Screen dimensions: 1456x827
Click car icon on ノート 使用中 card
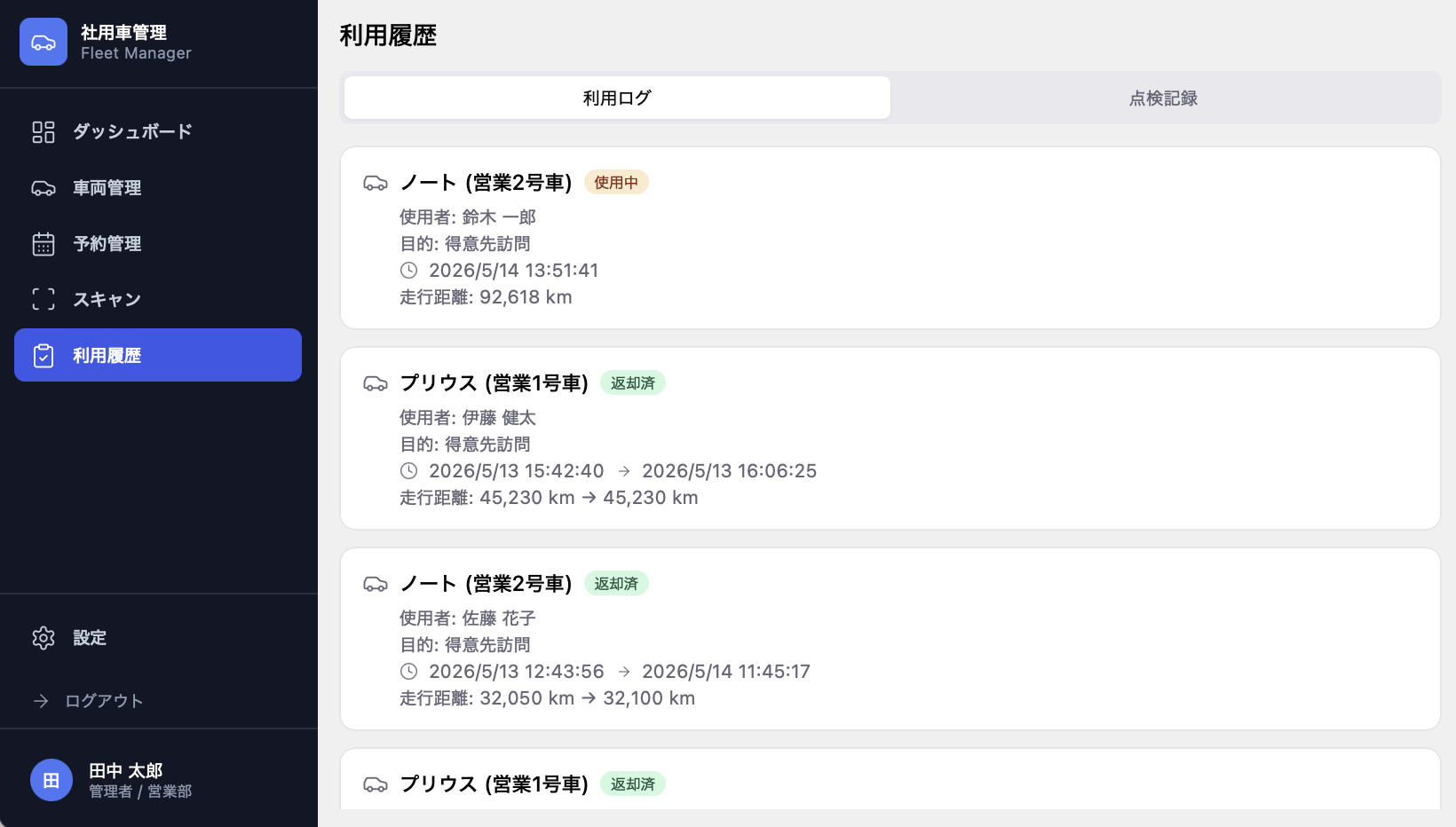click(x=376, y=183)
